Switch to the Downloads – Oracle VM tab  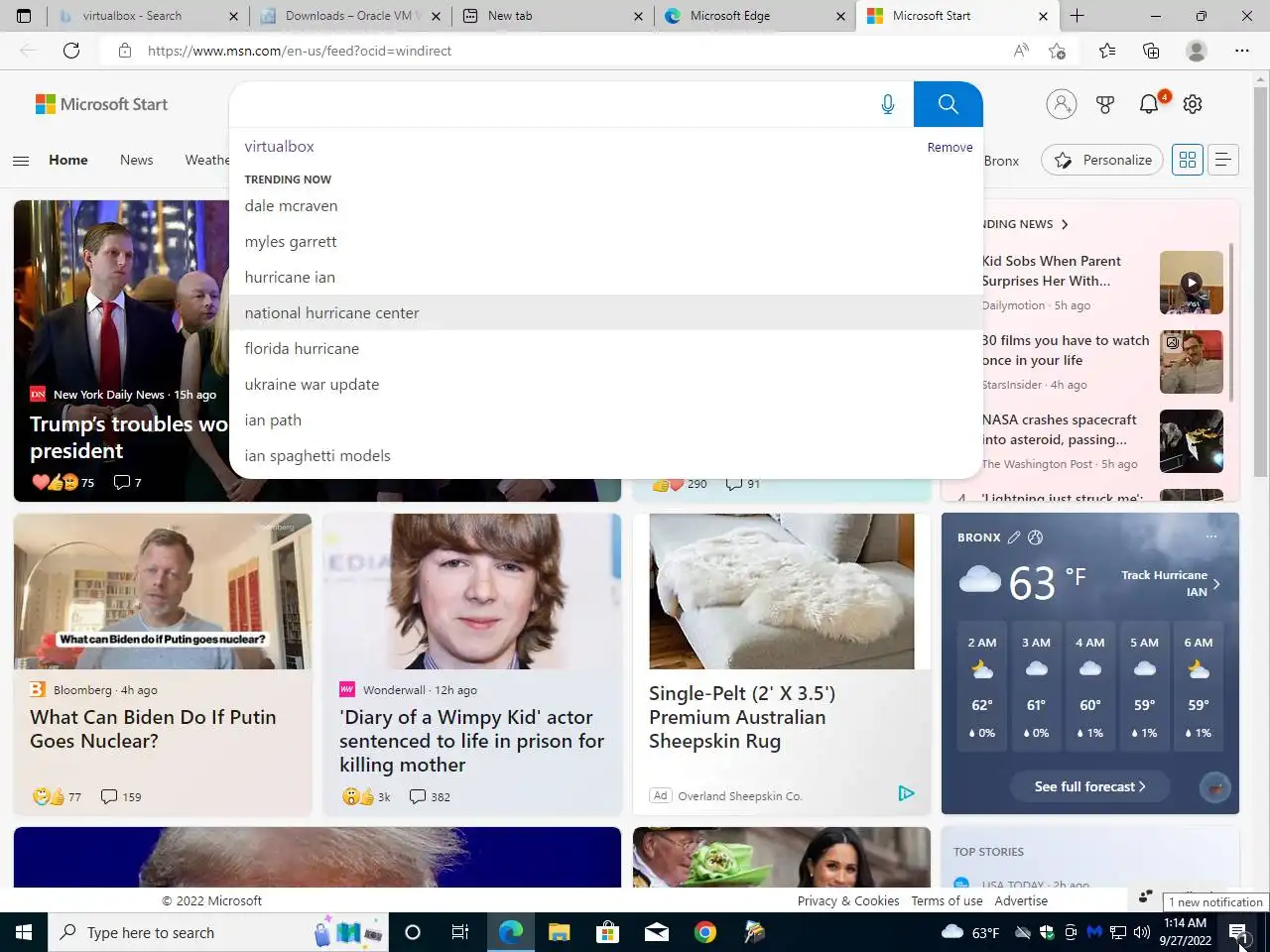click(349, 16)
